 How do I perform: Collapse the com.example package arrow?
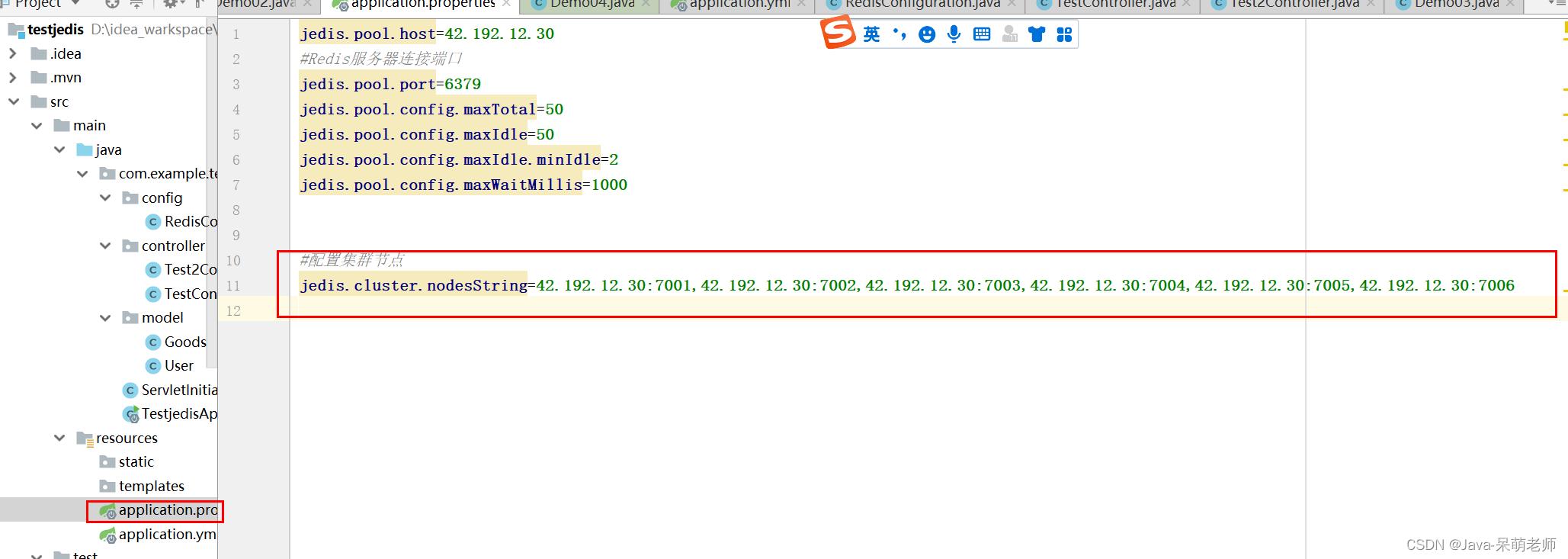click(x=82, y=174)
